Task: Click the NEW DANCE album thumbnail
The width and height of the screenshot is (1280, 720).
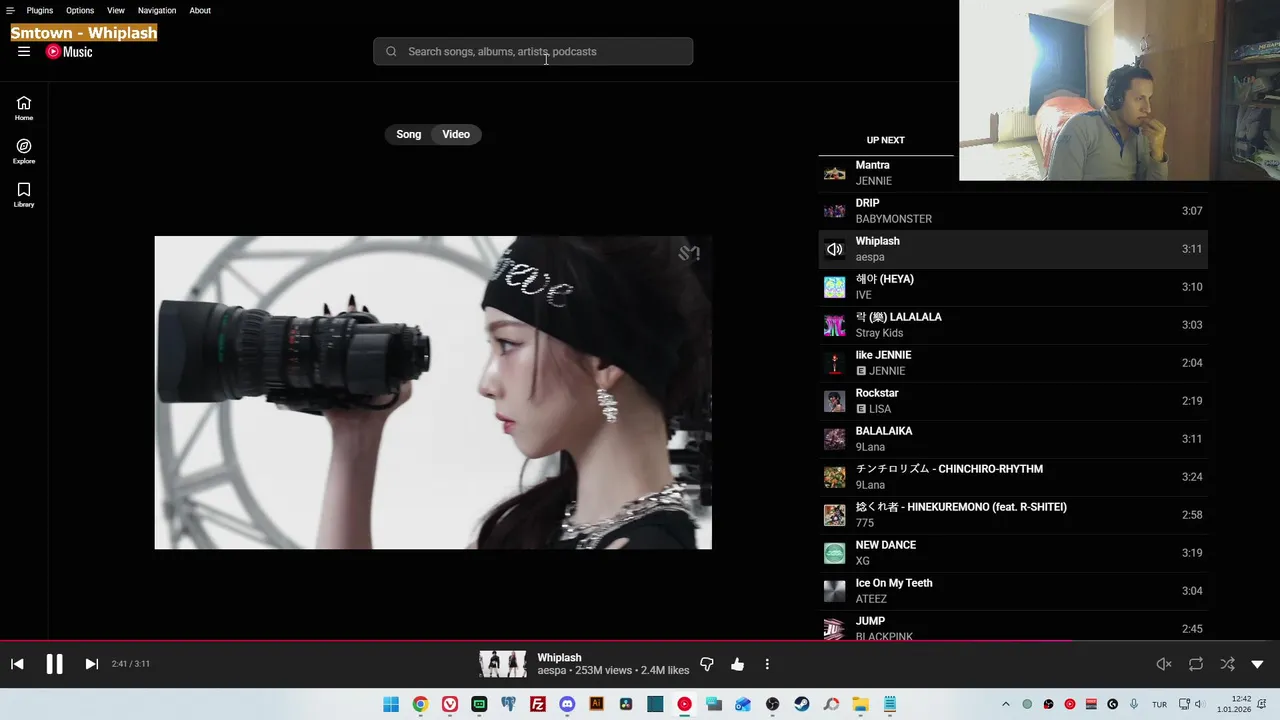Action: click(834, 553)
